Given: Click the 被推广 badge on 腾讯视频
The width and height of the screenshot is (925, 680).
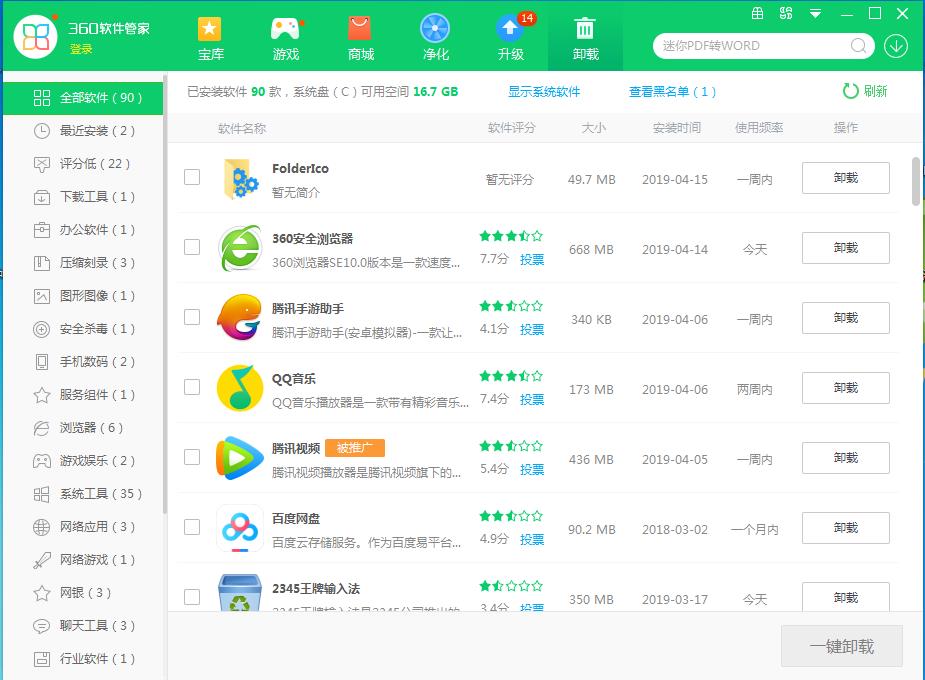Looking at the screenshot, I should (355, 448).
